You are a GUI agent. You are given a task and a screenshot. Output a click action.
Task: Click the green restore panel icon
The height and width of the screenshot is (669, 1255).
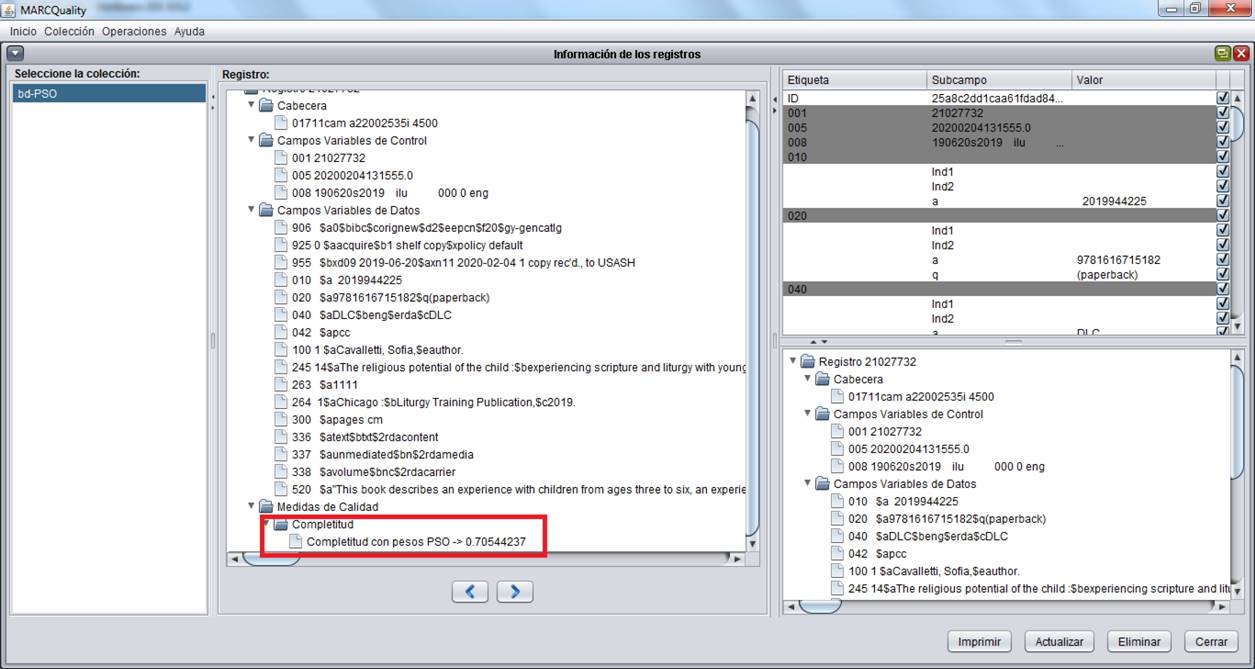[1222, 54]
